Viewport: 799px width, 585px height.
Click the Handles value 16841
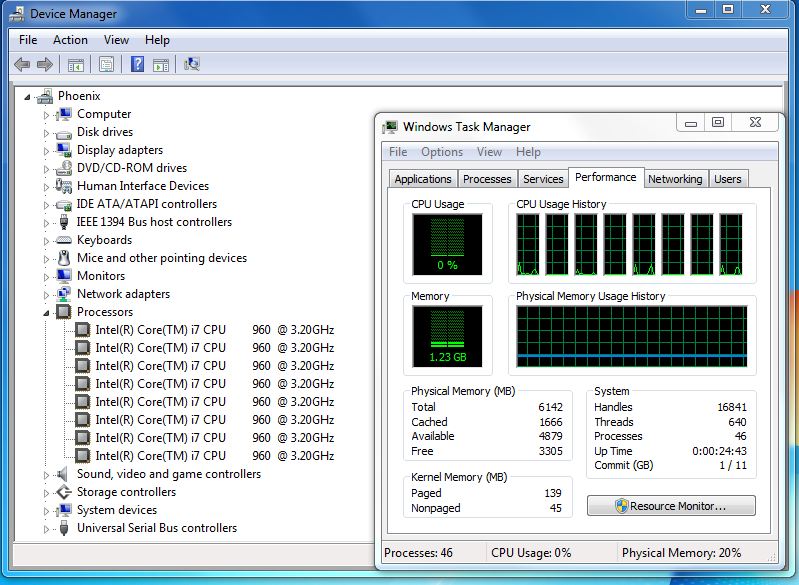coord(732,407)
